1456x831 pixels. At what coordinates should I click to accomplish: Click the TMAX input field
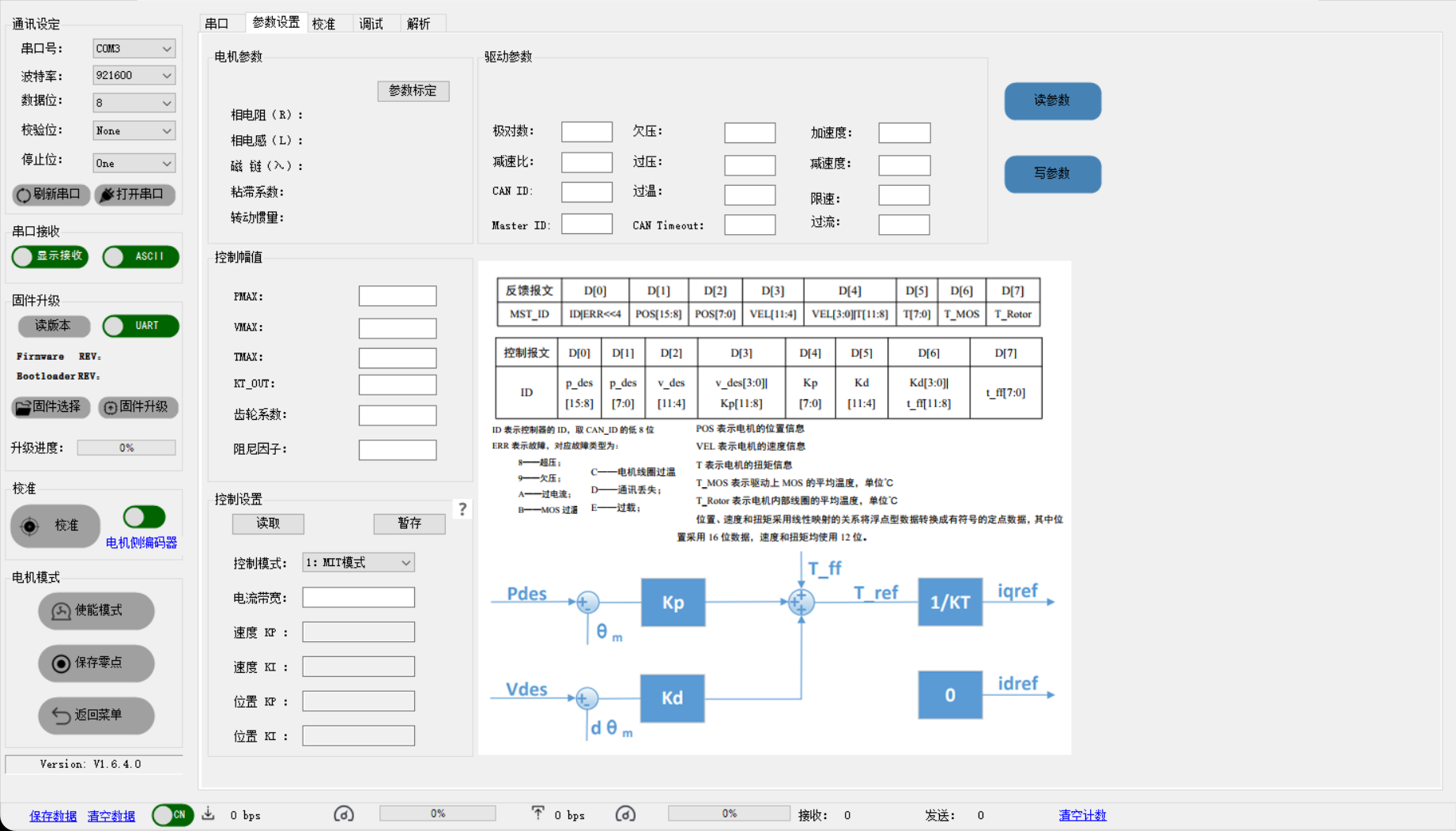coord(398,358)
